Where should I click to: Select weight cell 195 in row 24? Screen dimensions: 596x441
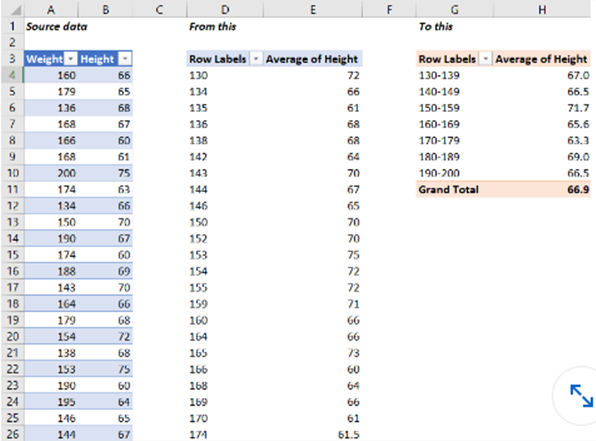(x=51, y=402)
